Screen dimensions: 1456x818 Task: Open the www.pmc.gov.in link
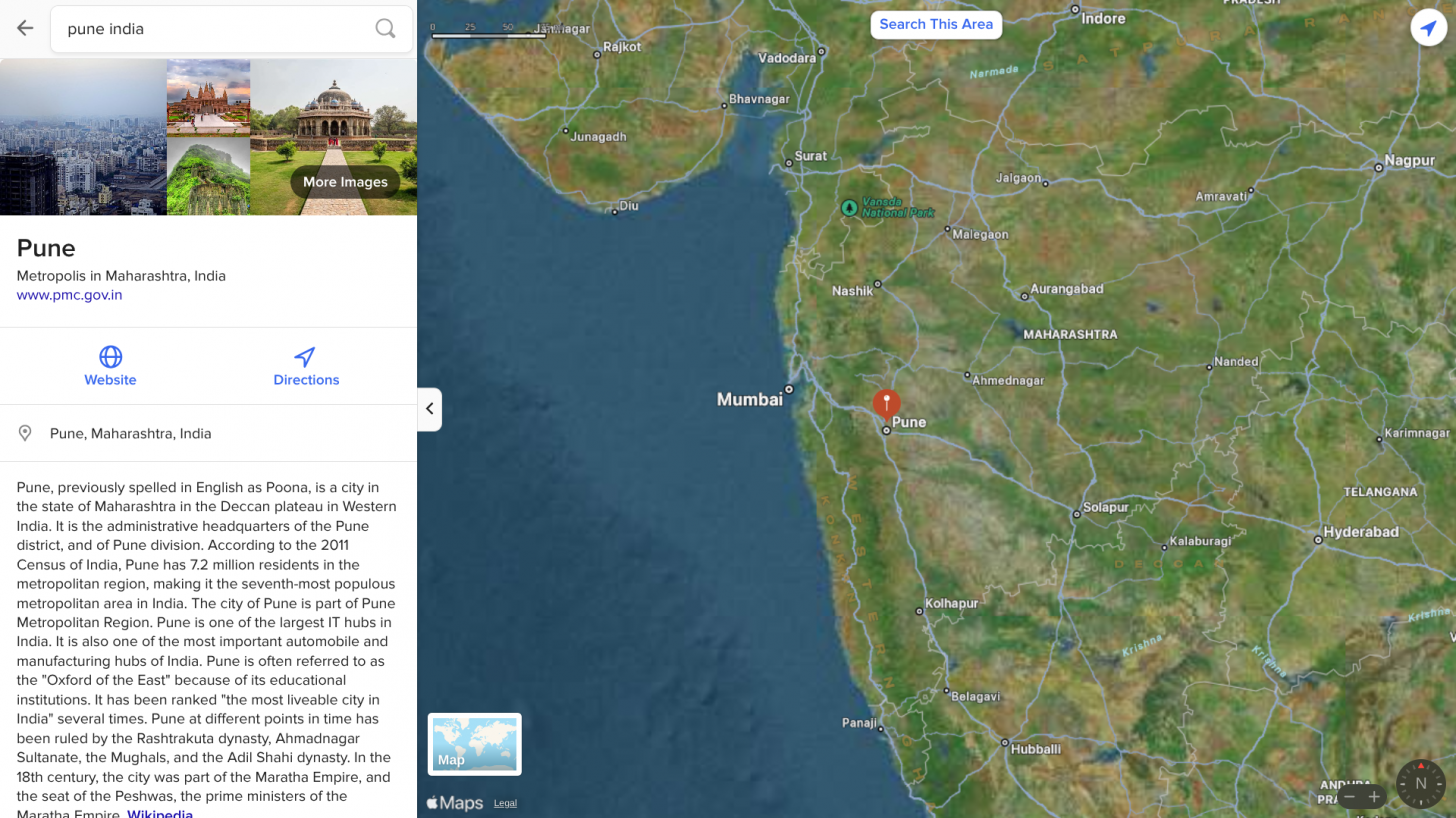[69, 295]
